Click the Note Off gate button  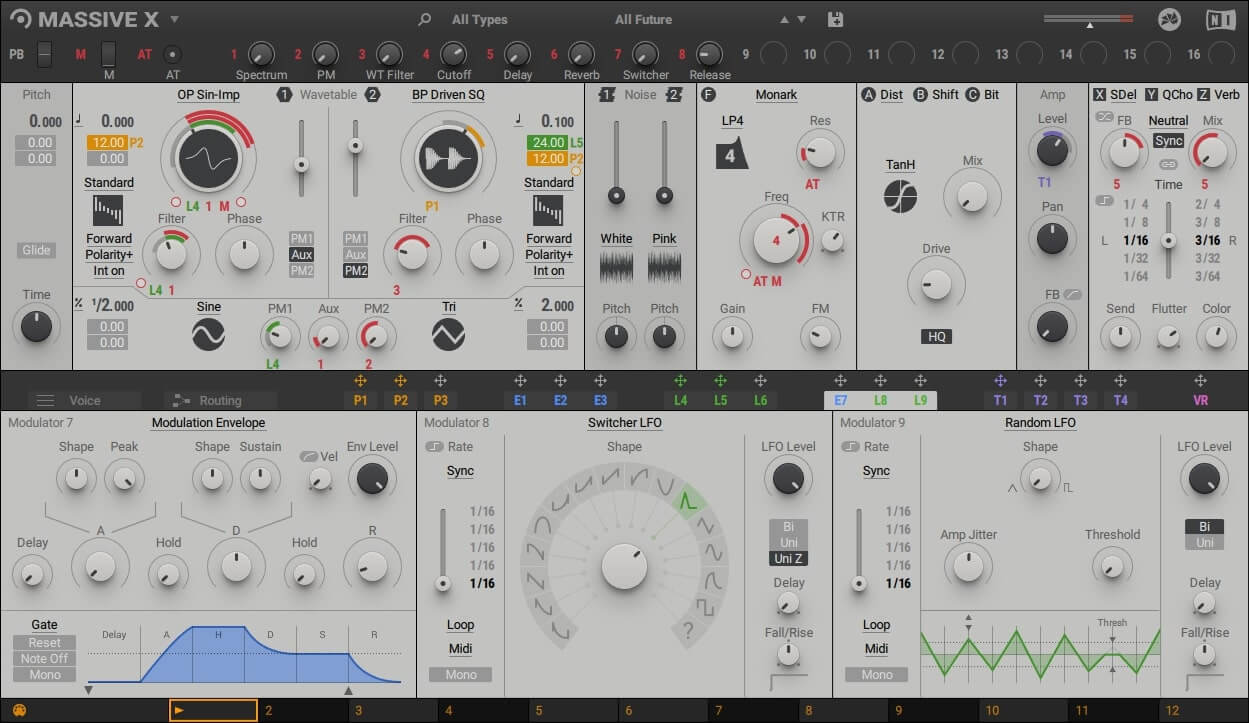(43, 658)
